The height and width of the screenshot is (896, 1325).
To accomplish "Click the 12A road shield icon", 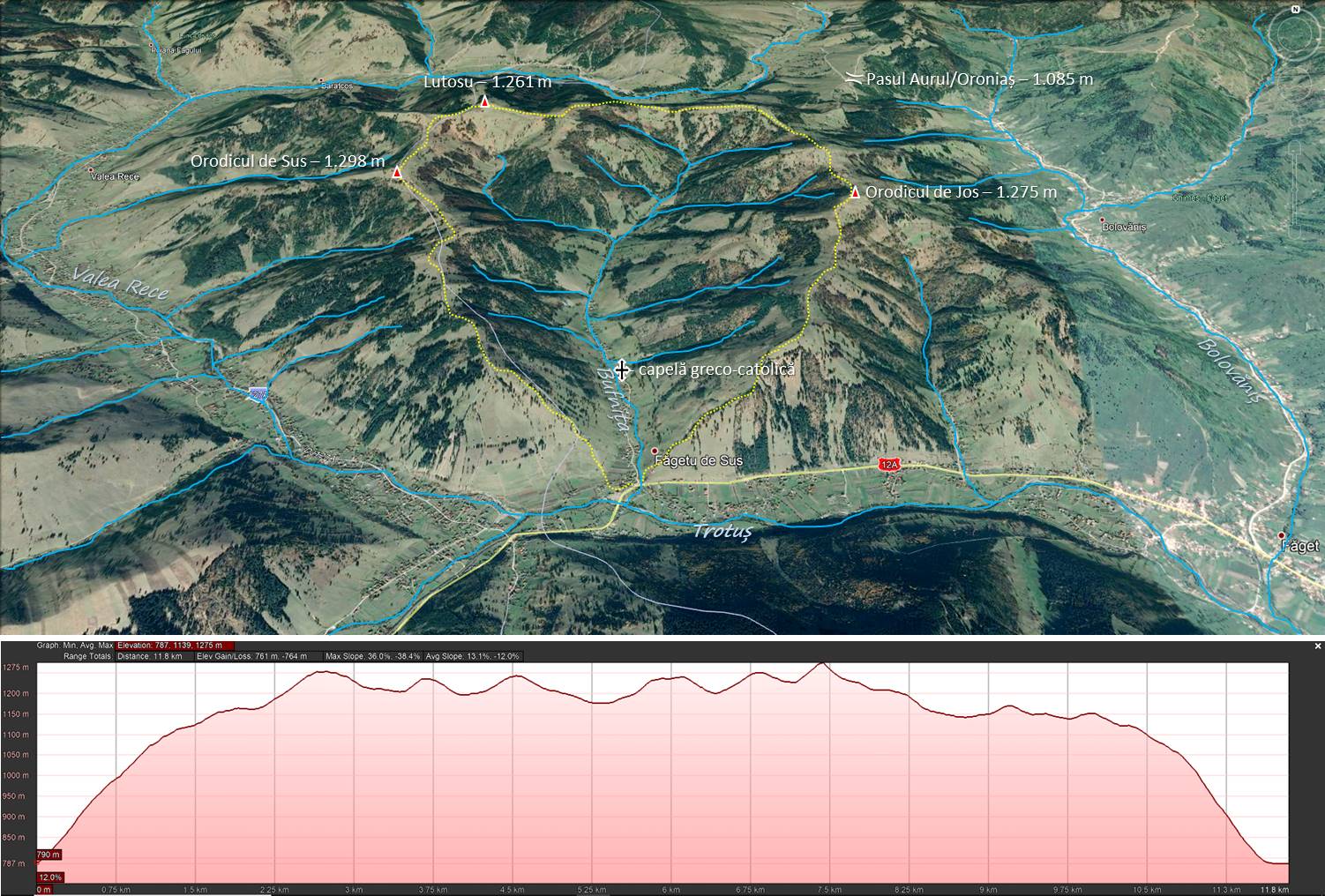I will [890, 465].
